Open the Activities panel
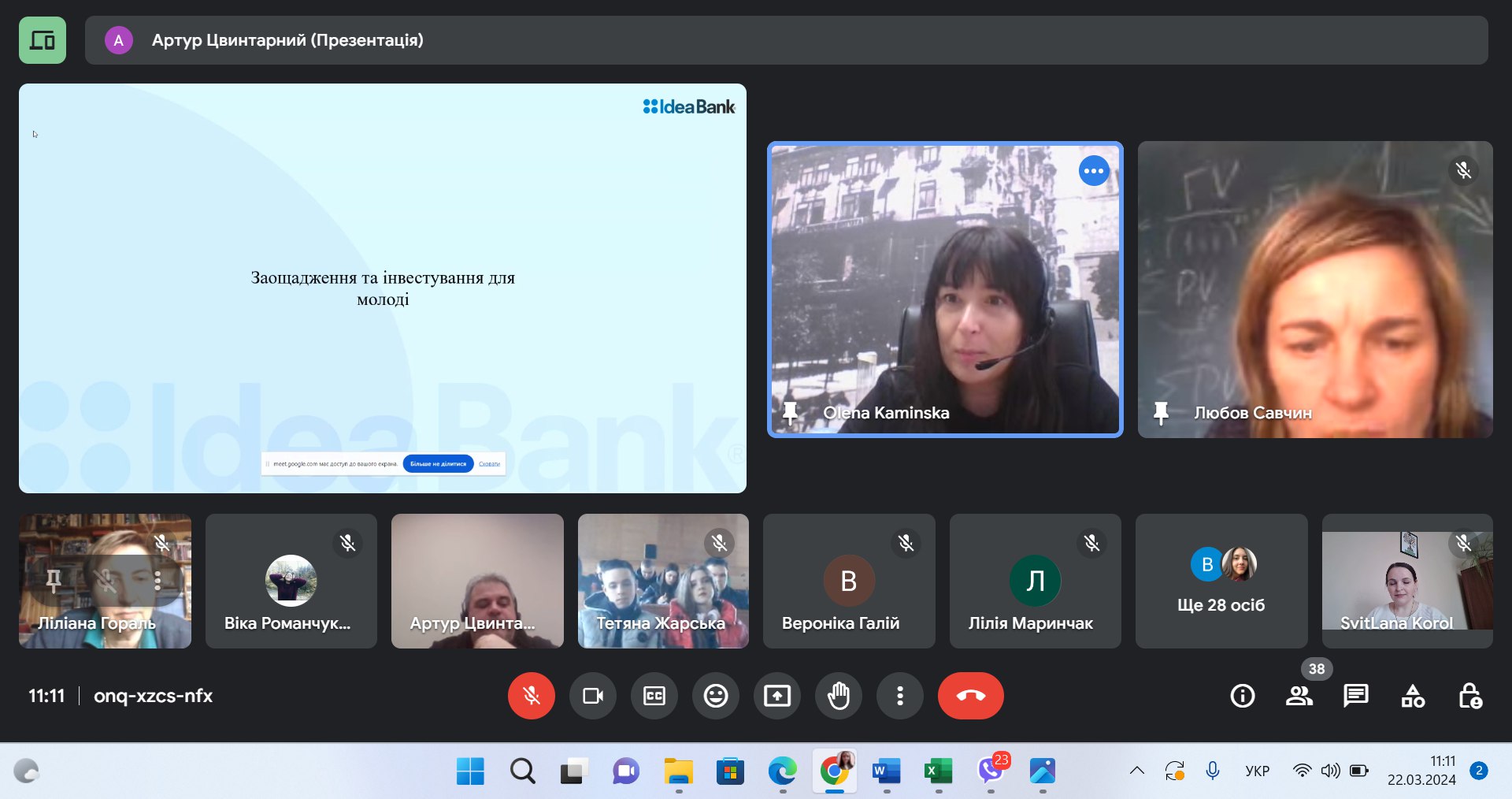 [1413, 696]
